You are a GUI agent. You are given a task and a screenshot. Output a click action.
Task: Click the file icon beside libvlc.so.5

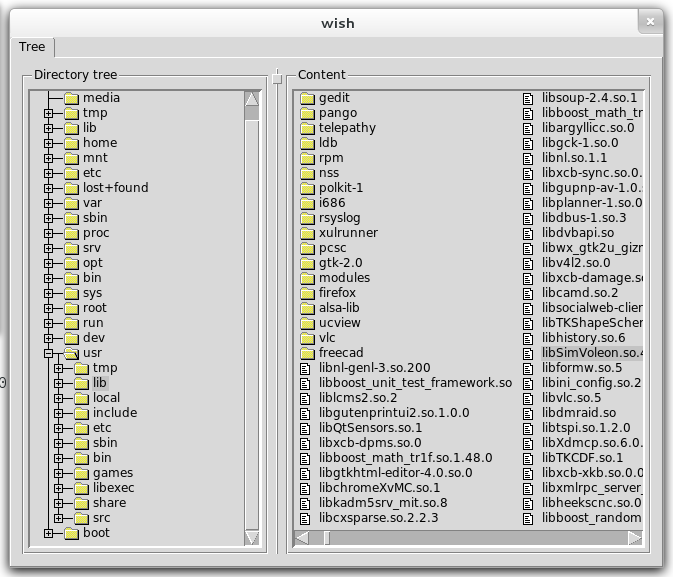tap(528, 398)
